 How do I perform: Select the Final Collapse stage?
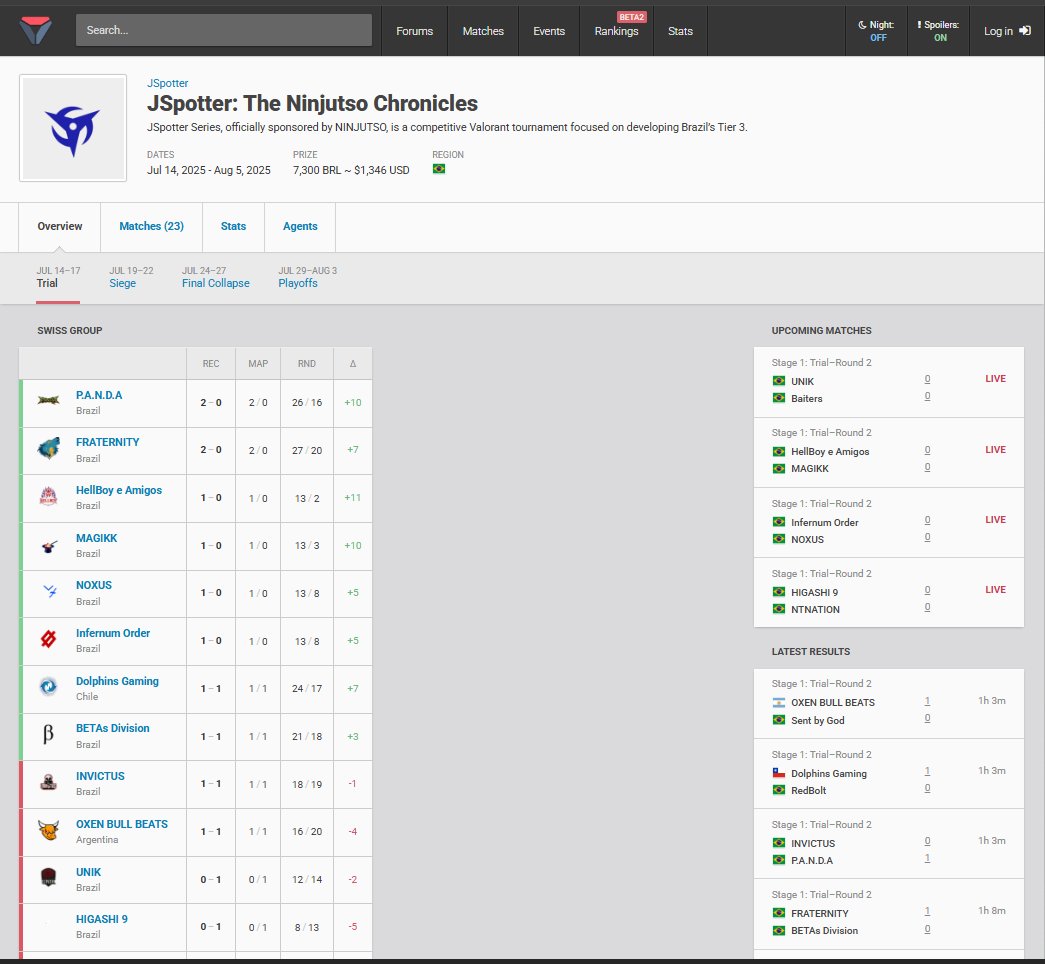[215, 277]
